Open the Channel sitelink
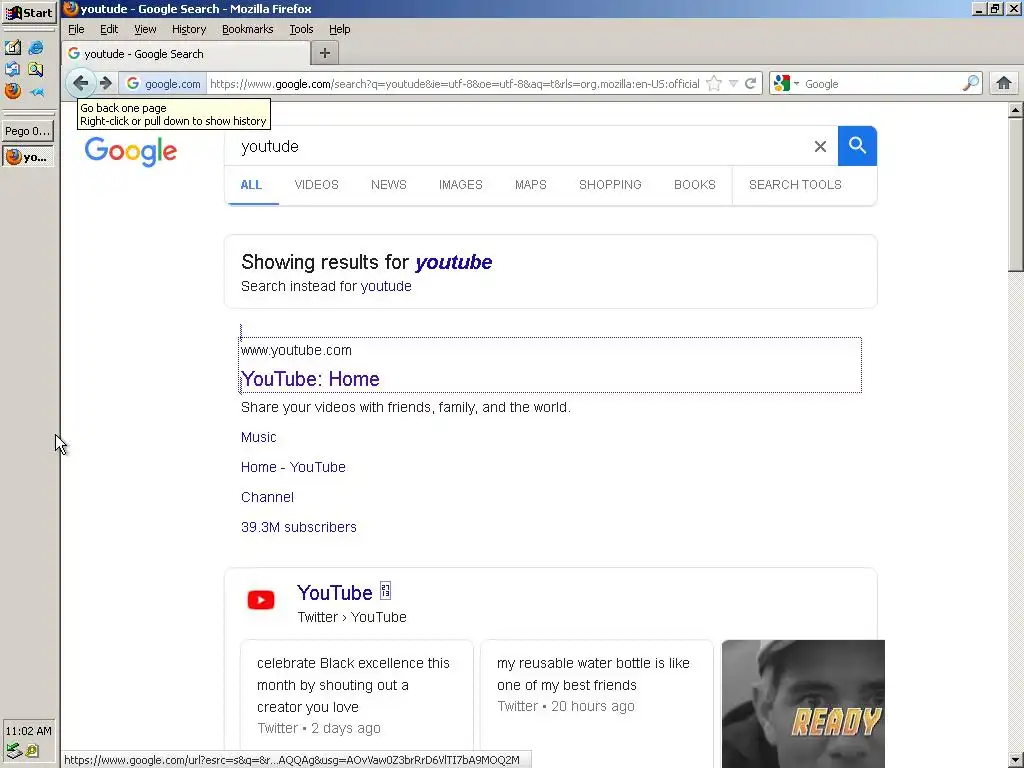 click(267, 497)
